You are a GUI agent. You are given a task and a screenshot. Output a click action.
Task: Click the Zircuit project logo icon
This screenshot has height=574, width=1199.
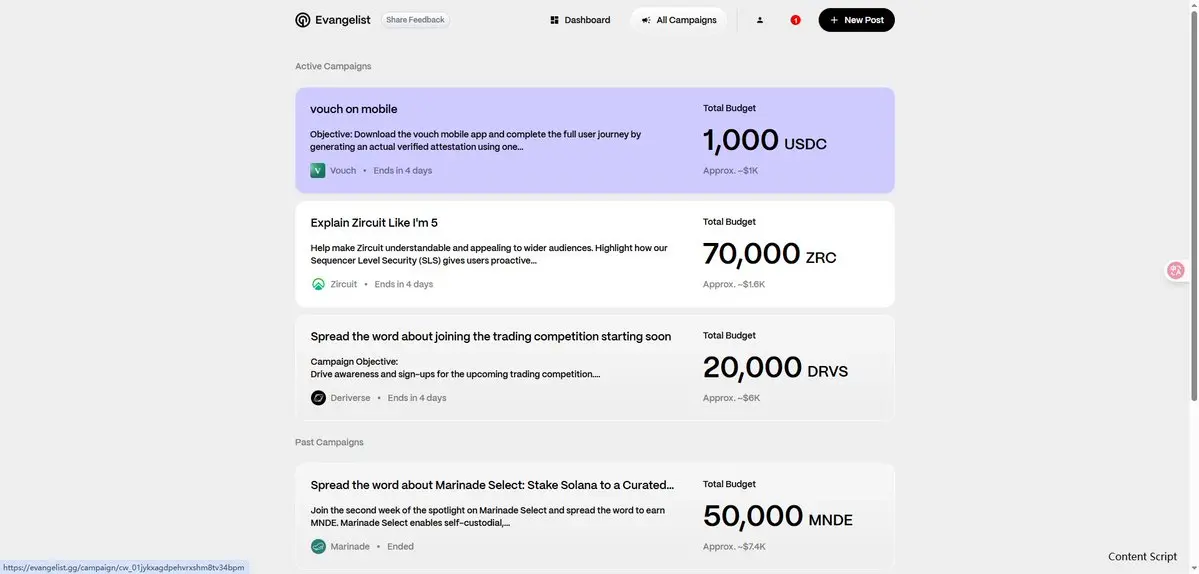(319, 284)
